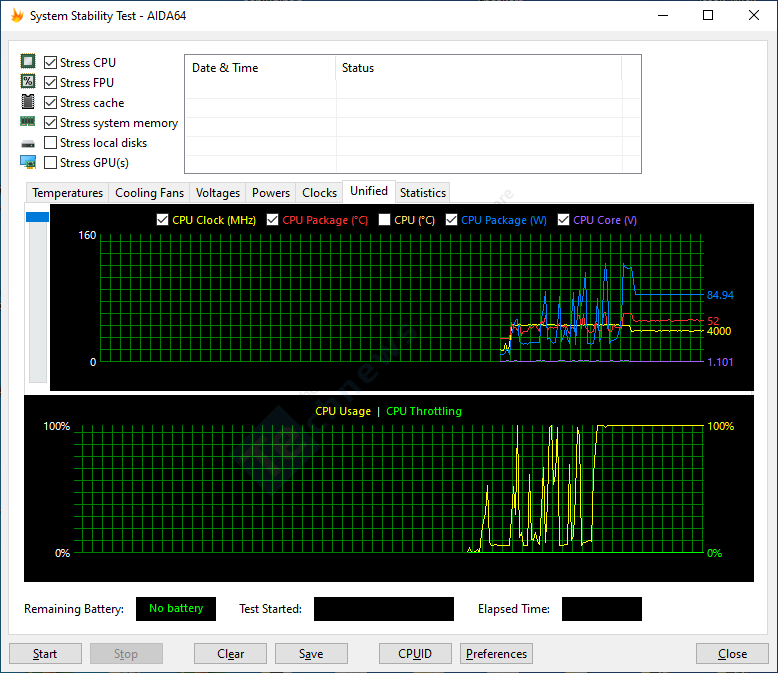Click the CPU Usage legend label
This screenshot has width=778, height=673.
pyautogui.click(x=343, y=411)
